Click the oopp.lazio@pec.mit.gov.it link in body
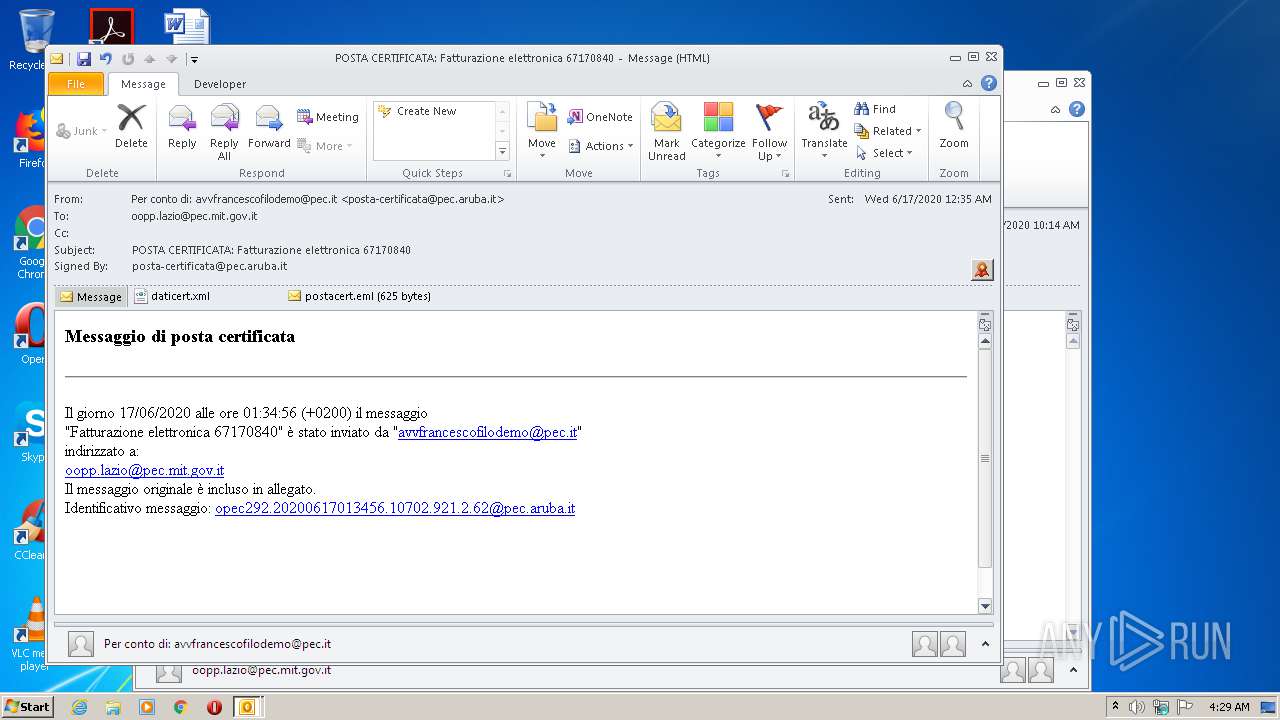The height and width of the screenshot is (720, 1280). click(x=145, y=471)
